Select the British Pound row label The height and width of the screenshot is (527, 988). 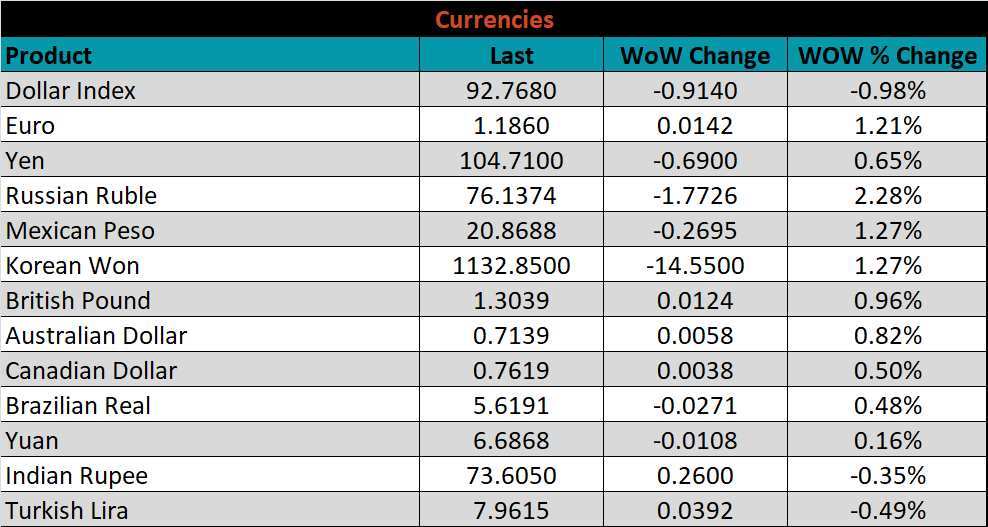(x=78, y=301)
